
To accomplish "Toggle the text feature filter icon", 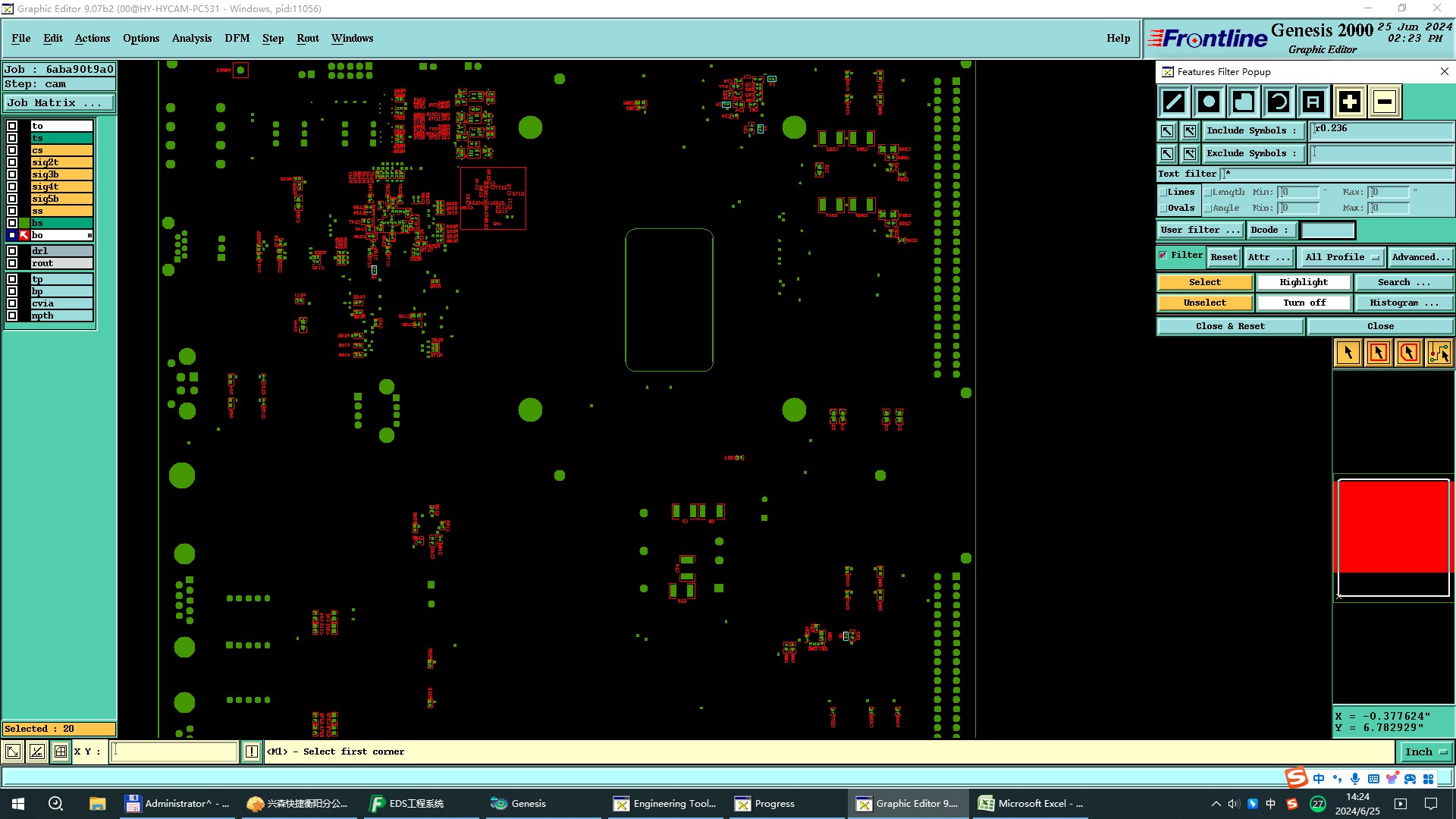I will [x=1313, y=102].
